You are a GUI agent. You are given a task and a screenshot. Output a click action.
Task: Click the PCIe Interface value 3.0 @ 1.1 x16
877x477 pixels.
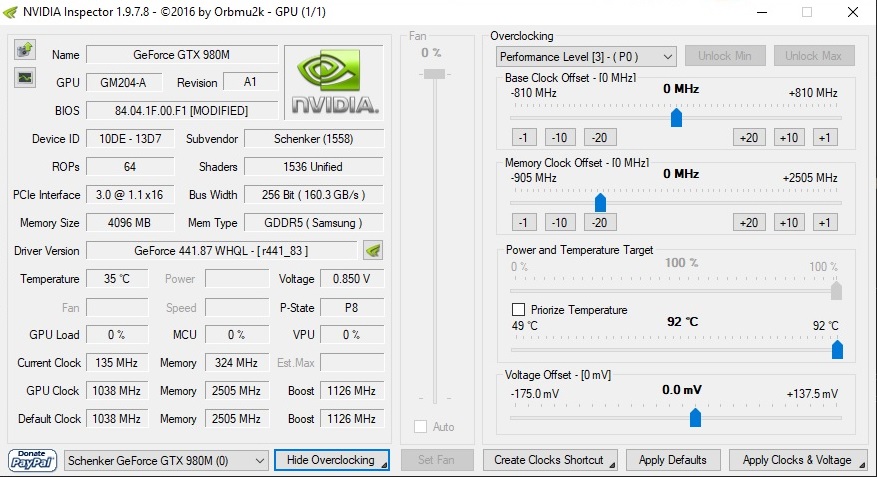pyautogui.click(x=130, y=195)
